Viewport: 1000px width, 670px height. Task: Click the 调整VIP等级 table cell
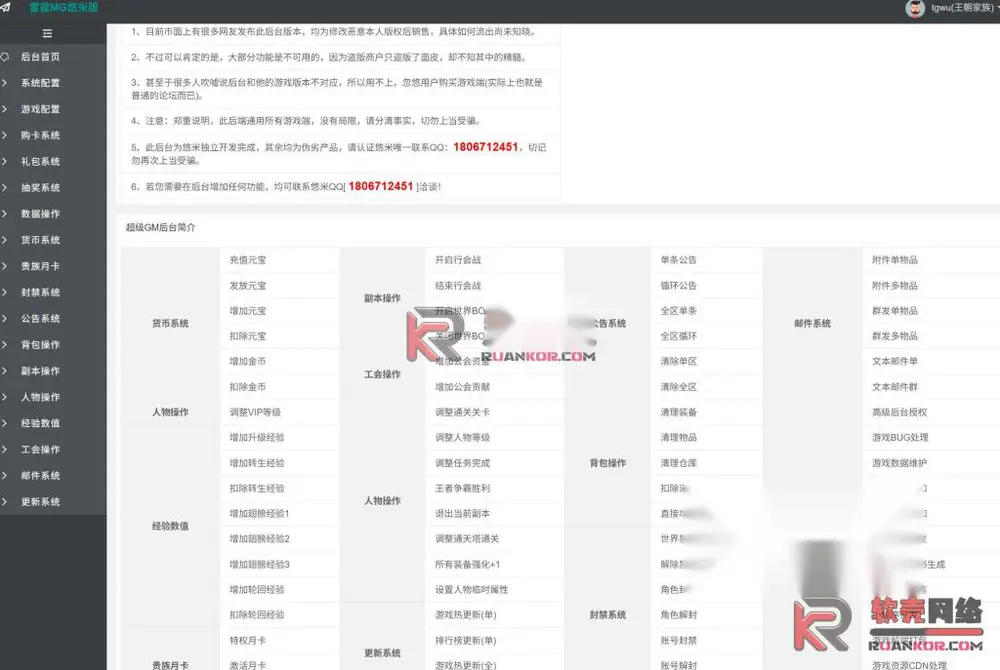tap(279, 412)
